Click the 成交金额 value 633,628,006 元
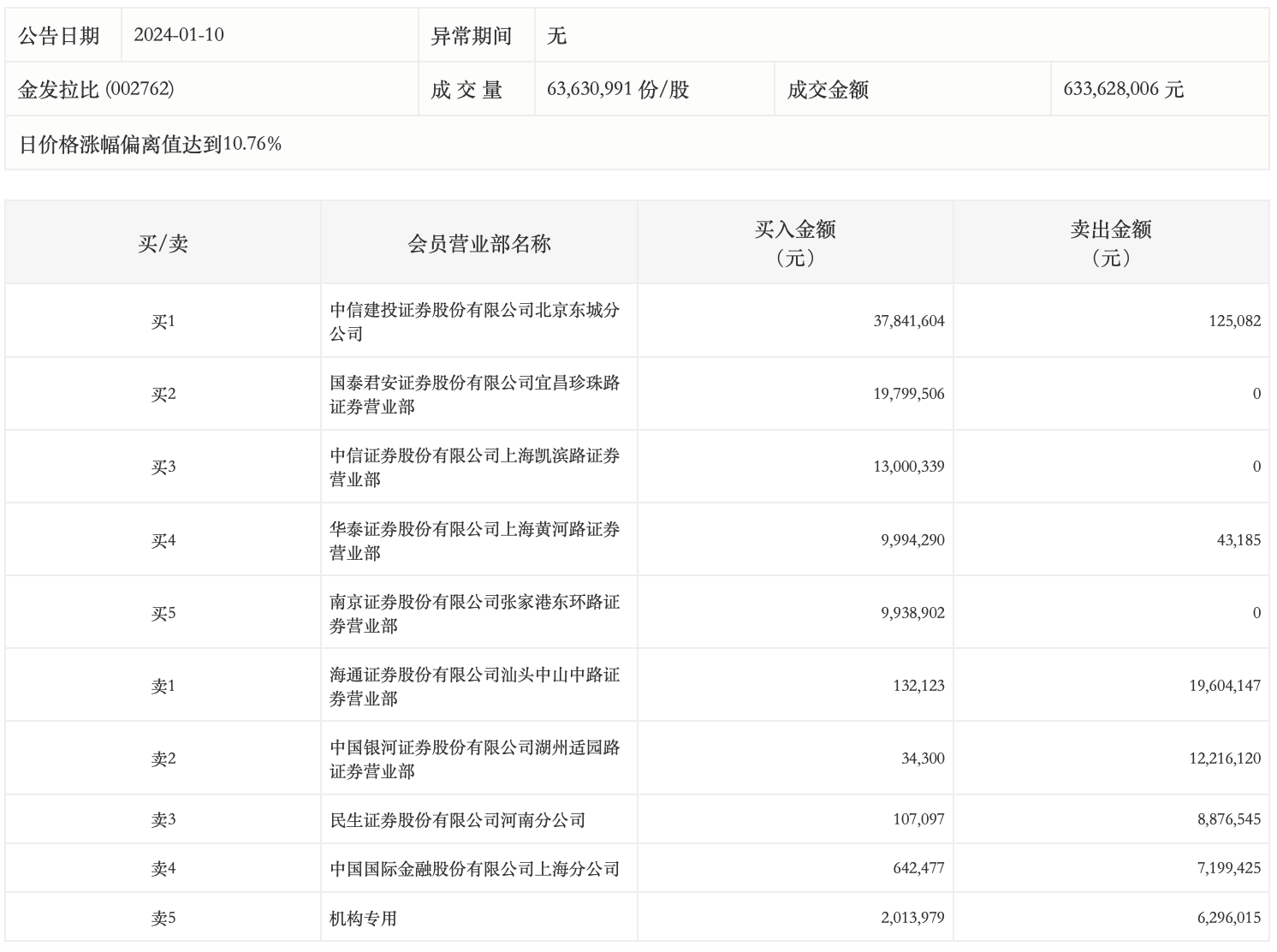Viewport: 1277px width, 952px height. point(1123,89)
